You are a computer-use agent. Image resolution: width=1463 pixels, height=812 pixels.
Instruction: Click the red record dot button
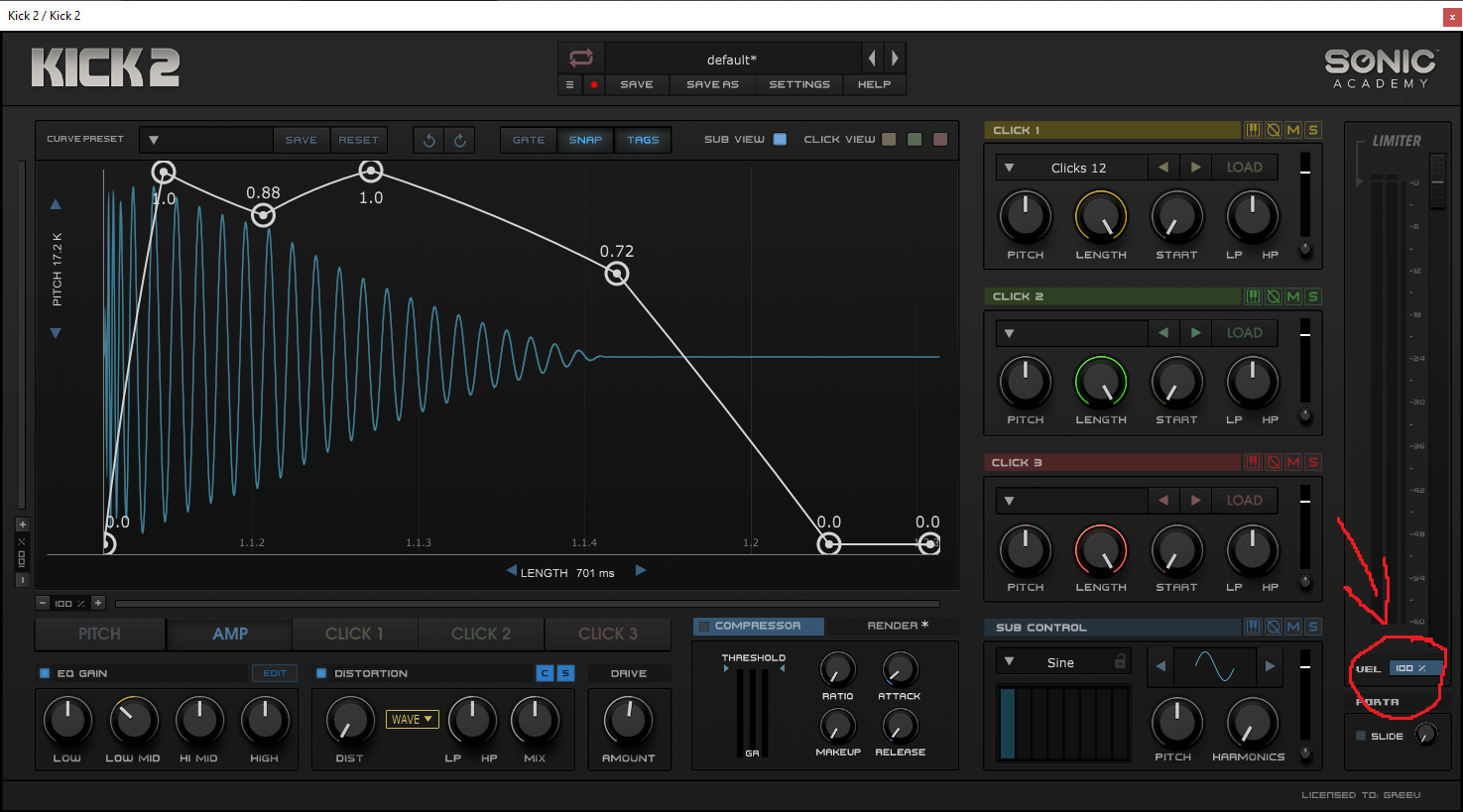click(594, 84)
